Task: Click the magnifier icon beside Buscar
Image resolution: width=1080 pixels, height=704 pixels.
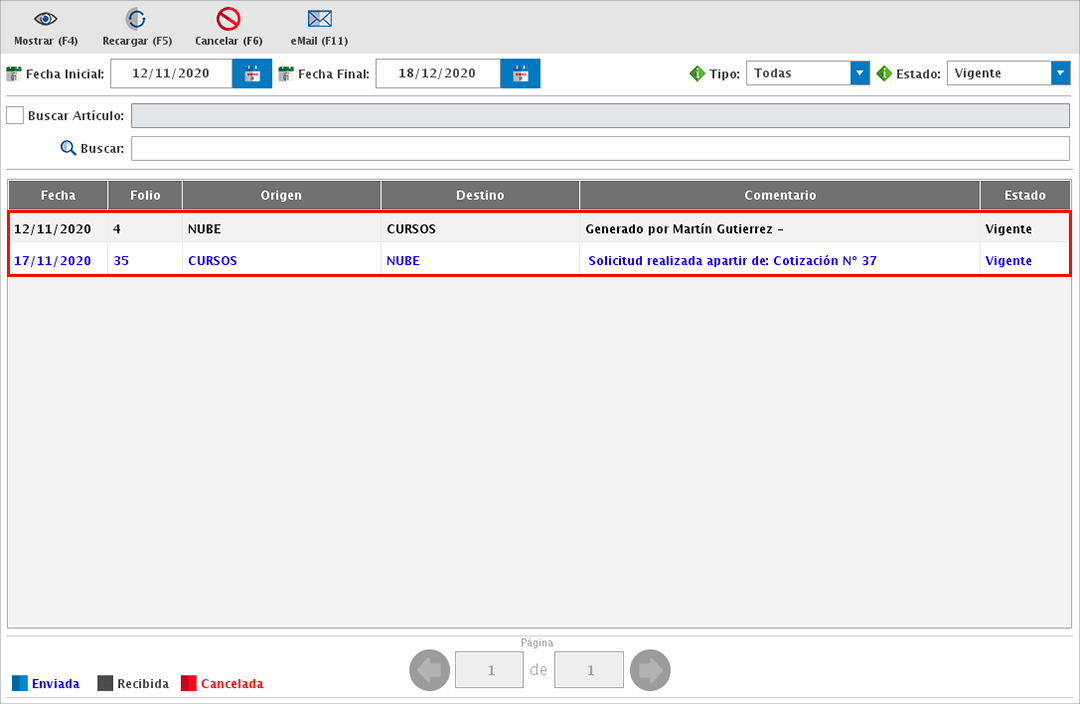Action: point(68,148)
